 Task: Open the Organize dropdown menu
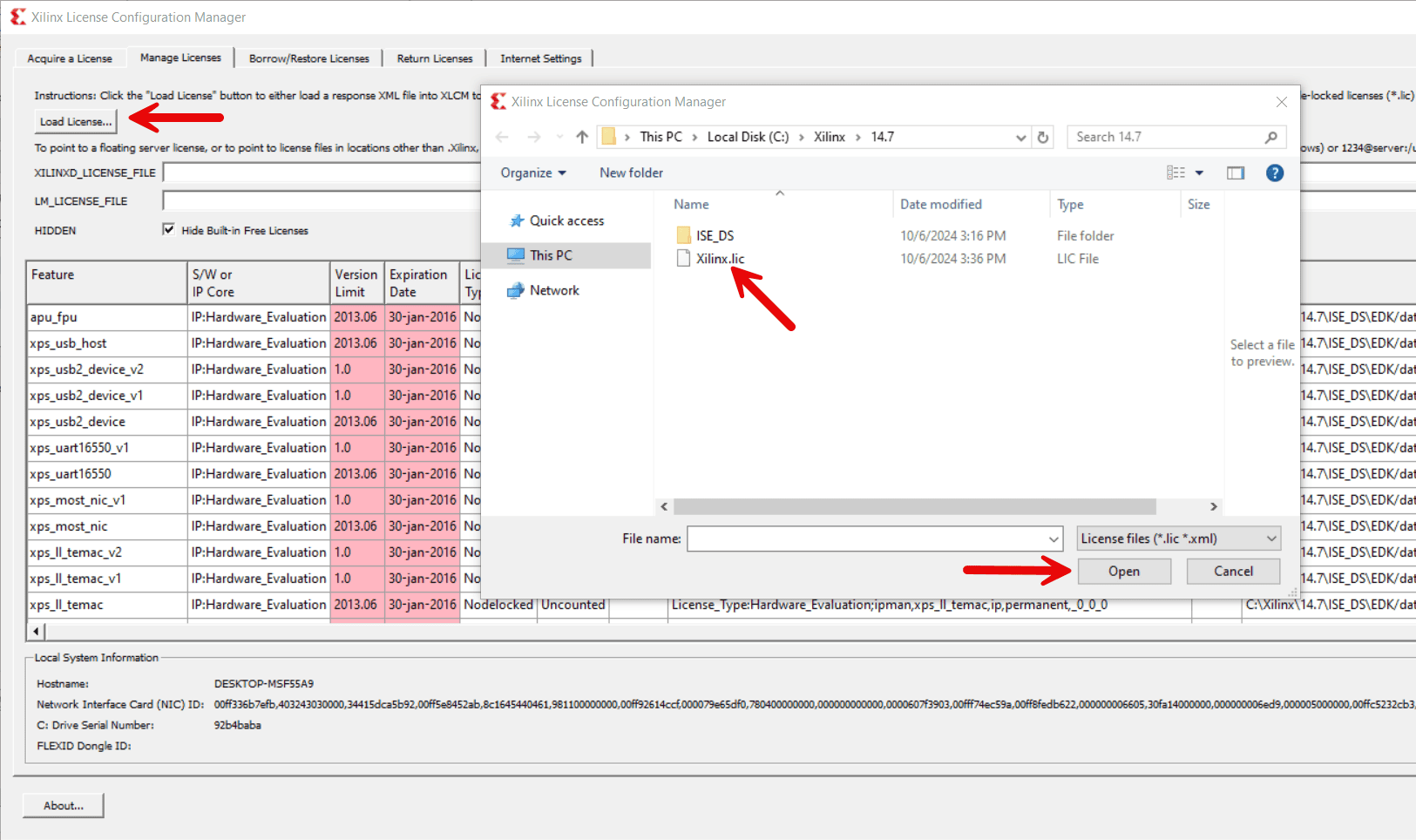532,173
